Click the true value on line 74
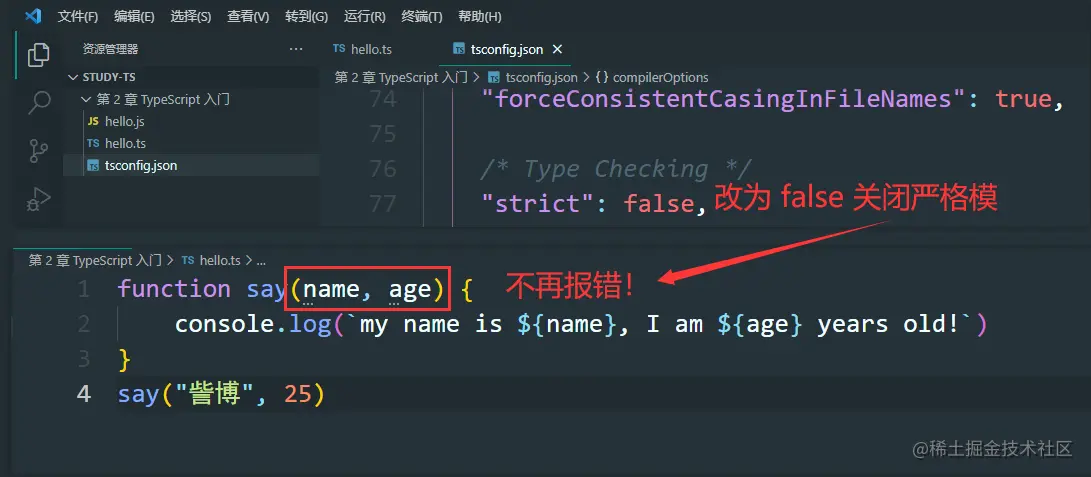 tap(1023, 99)
